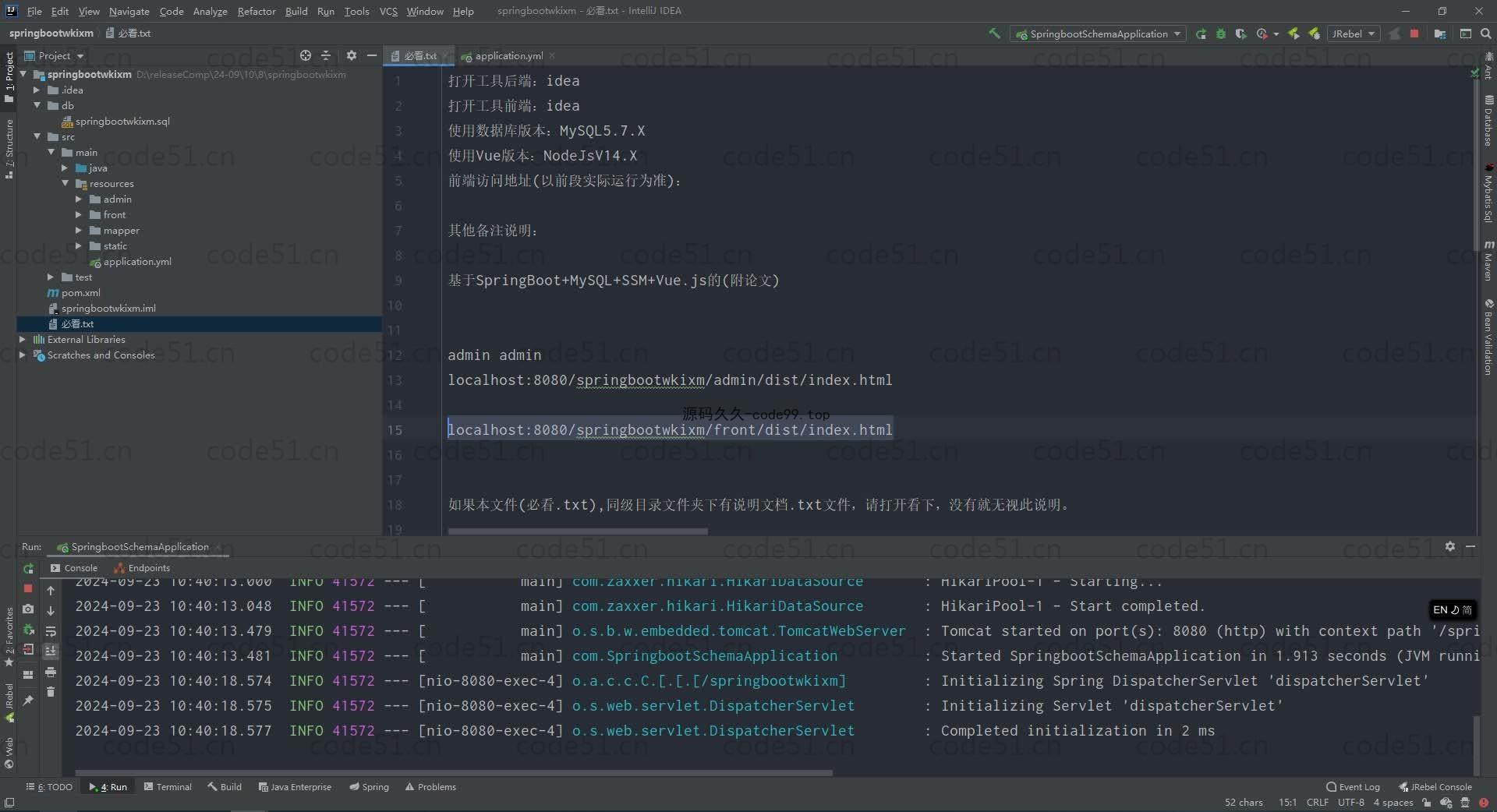Click the red Exit icon in Run panel

[28, 649]
